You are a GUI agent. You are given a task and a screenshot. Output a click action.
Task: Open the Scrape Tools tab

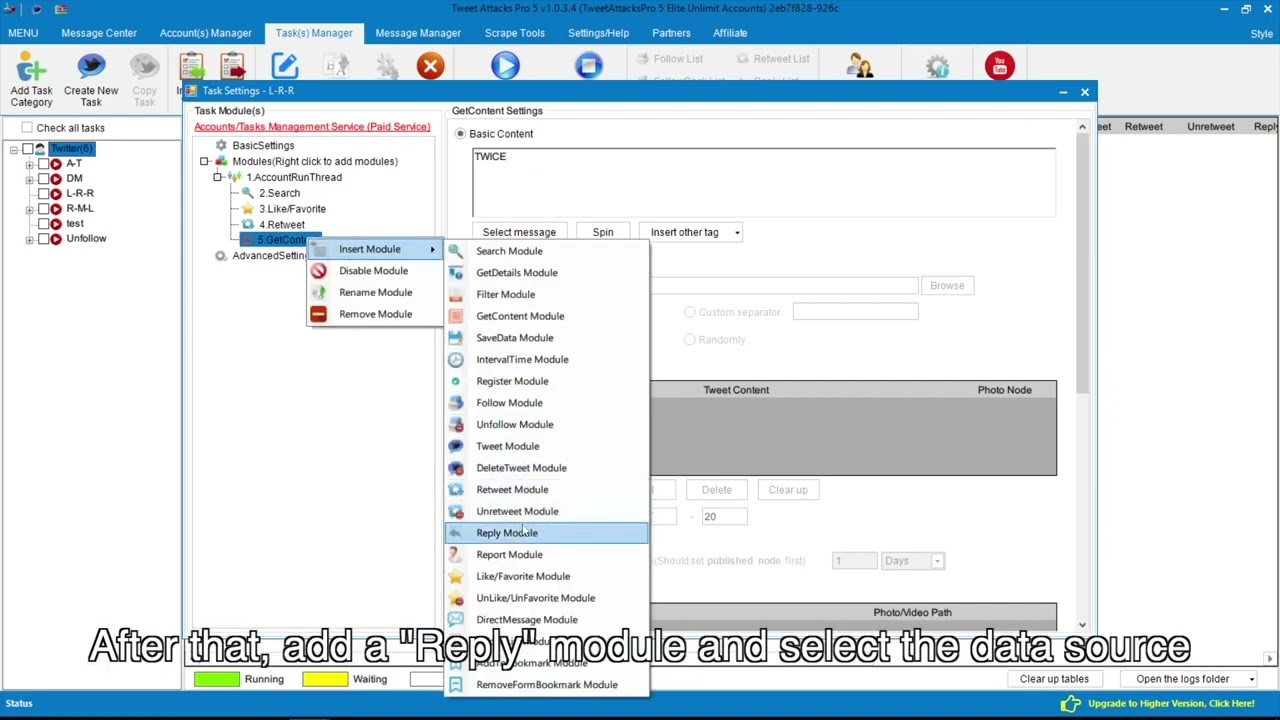pos(515,33)
